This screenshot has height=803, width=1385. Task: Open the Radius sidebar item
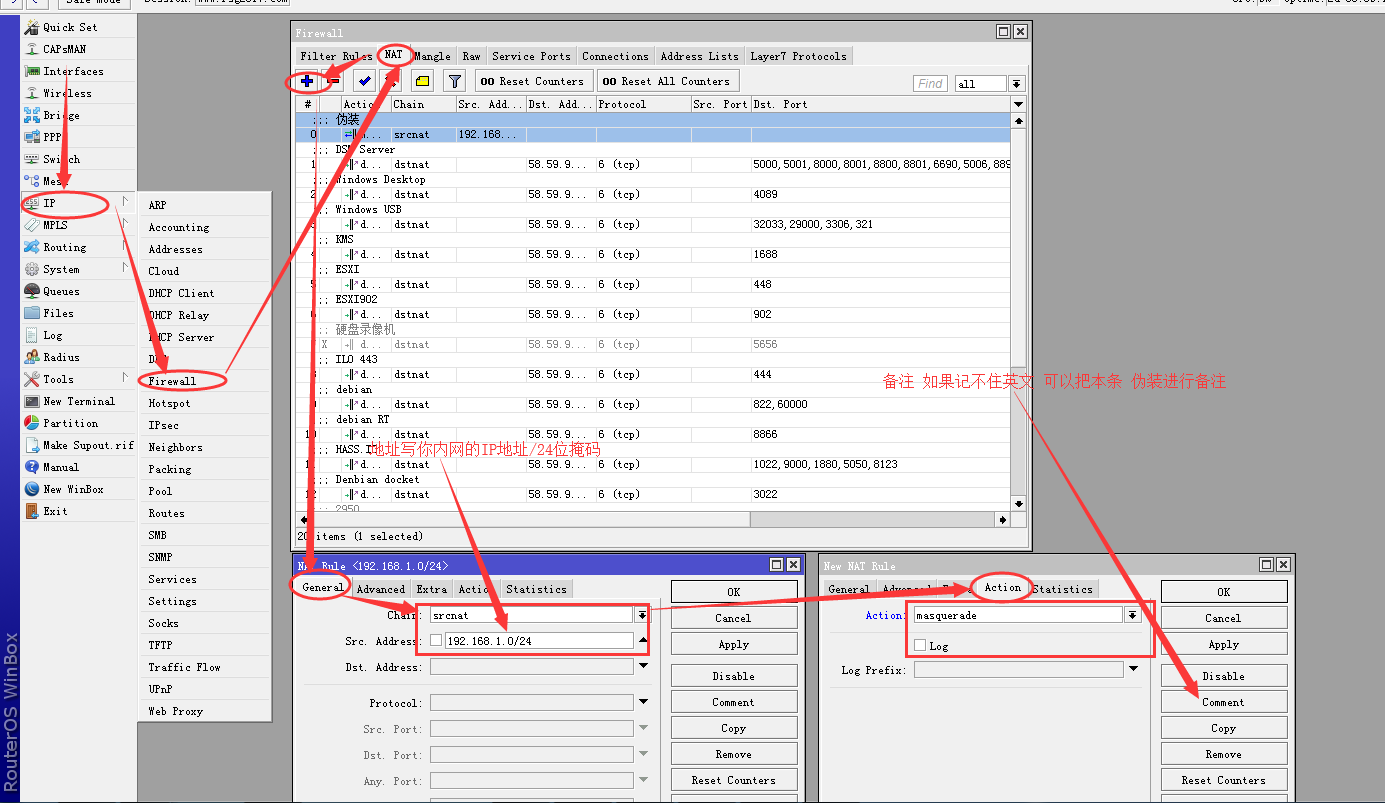pos(61,357)
